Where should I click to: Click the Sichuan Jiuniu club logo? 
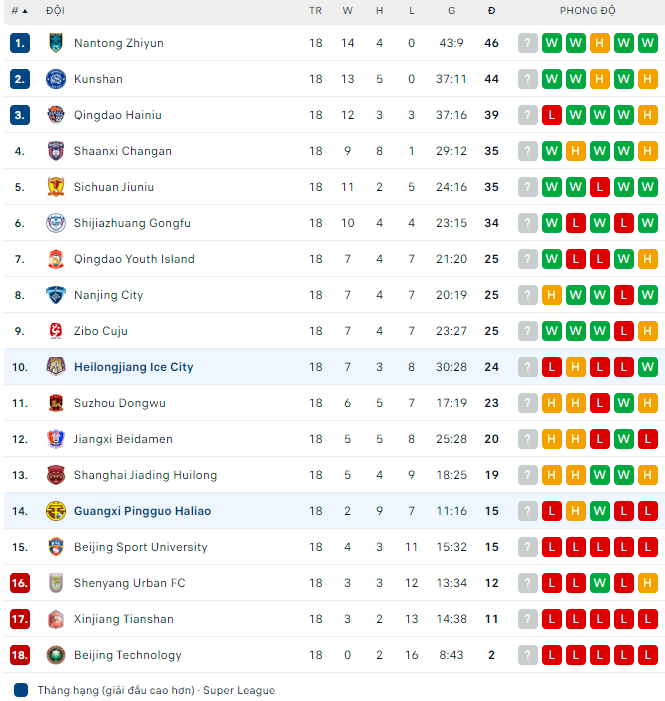tap(56, 187)
